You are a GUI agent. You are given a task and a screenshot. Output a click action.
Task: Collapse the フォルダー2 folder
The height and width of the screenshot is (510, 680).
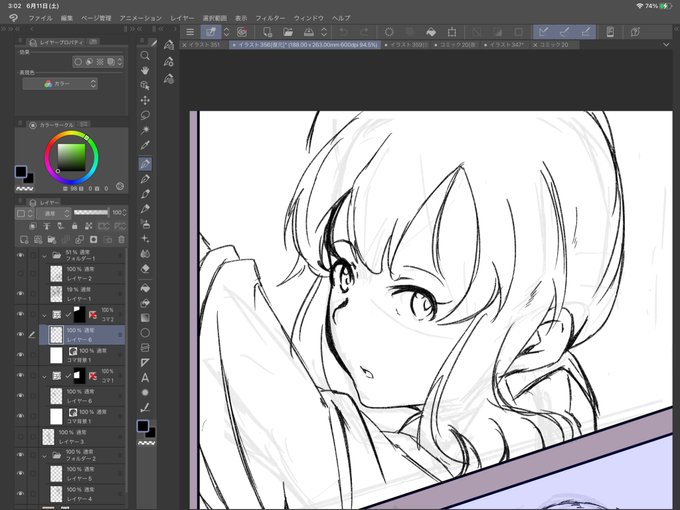[x=44, y=456]
